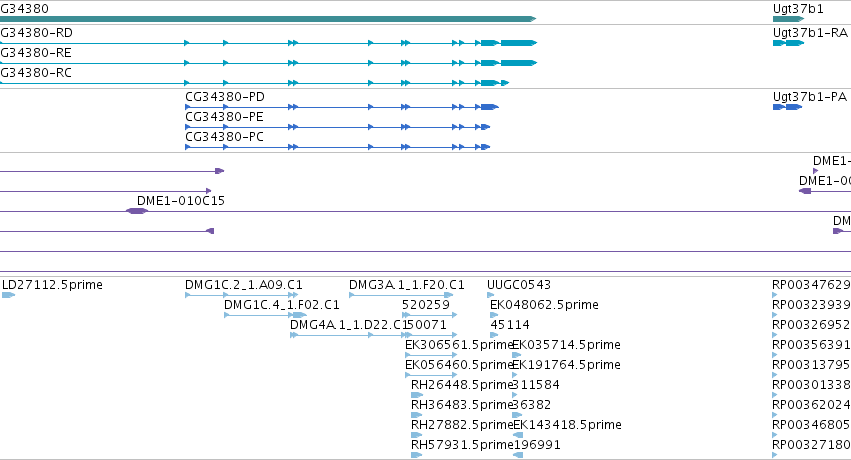Click the EK048062.5prime label
Viewport: 851px width, 460px height.
tap(544, 305)
